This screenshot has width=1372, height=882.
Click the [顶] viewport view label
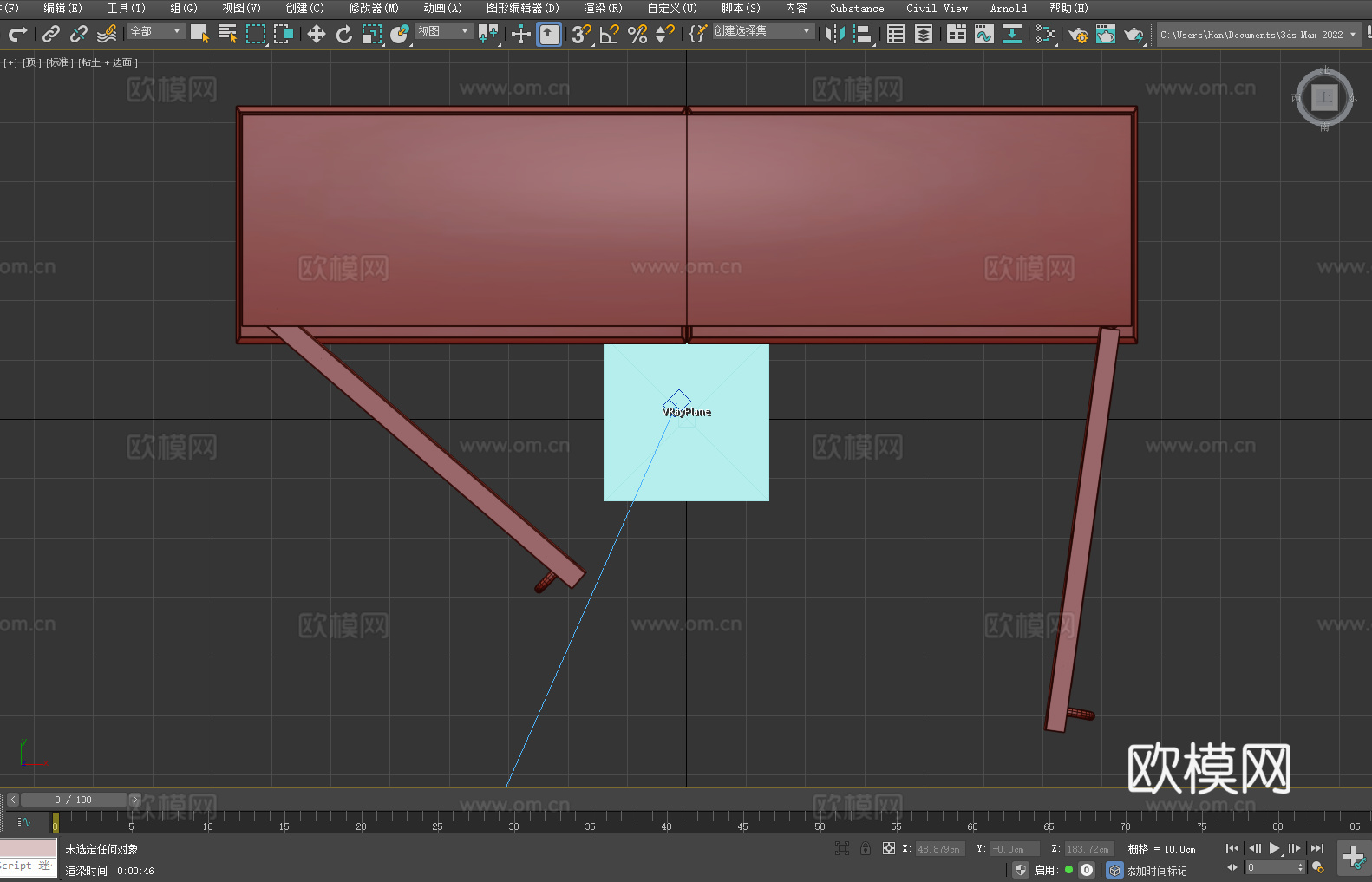32,62
